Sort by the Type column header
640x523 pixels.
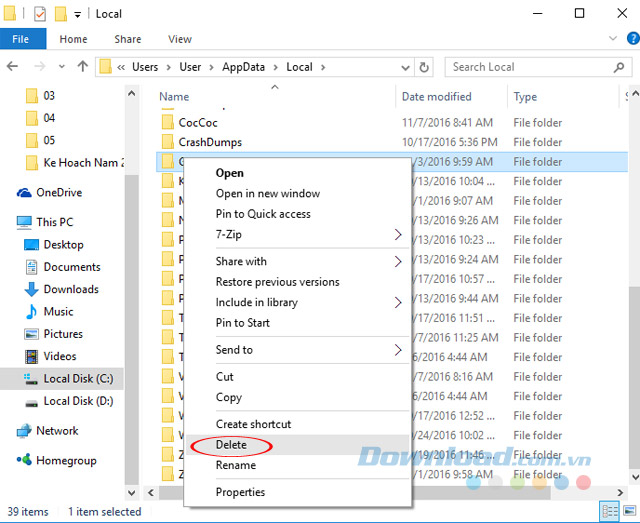525,97
